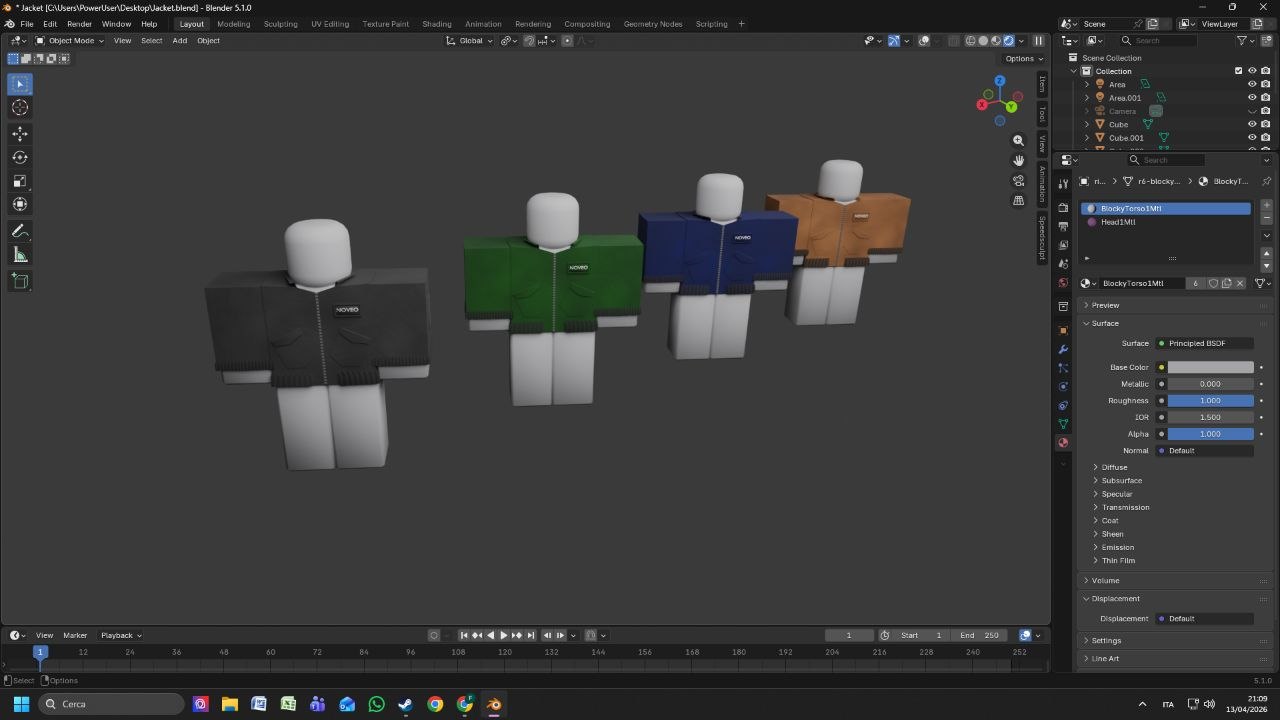Click the Principled BSDF surface button
Viewport: 1280px width, 720px height.
[1203, 343]
